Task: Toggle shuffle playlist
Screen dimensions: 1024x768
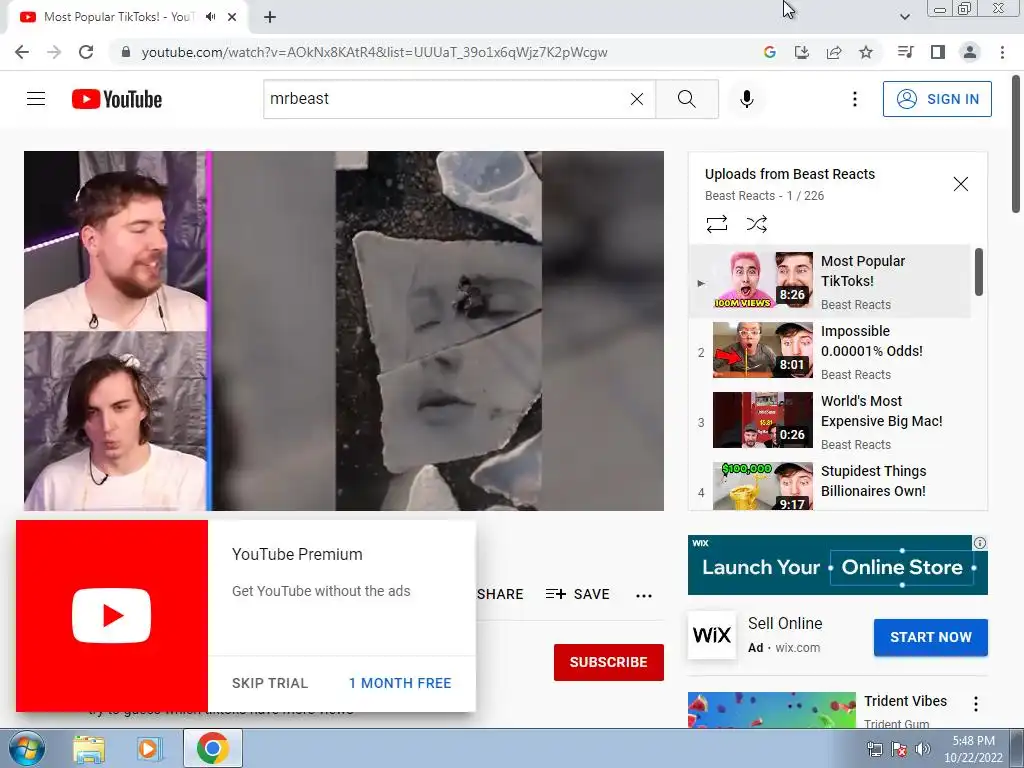Action: (x=756, y=224)
